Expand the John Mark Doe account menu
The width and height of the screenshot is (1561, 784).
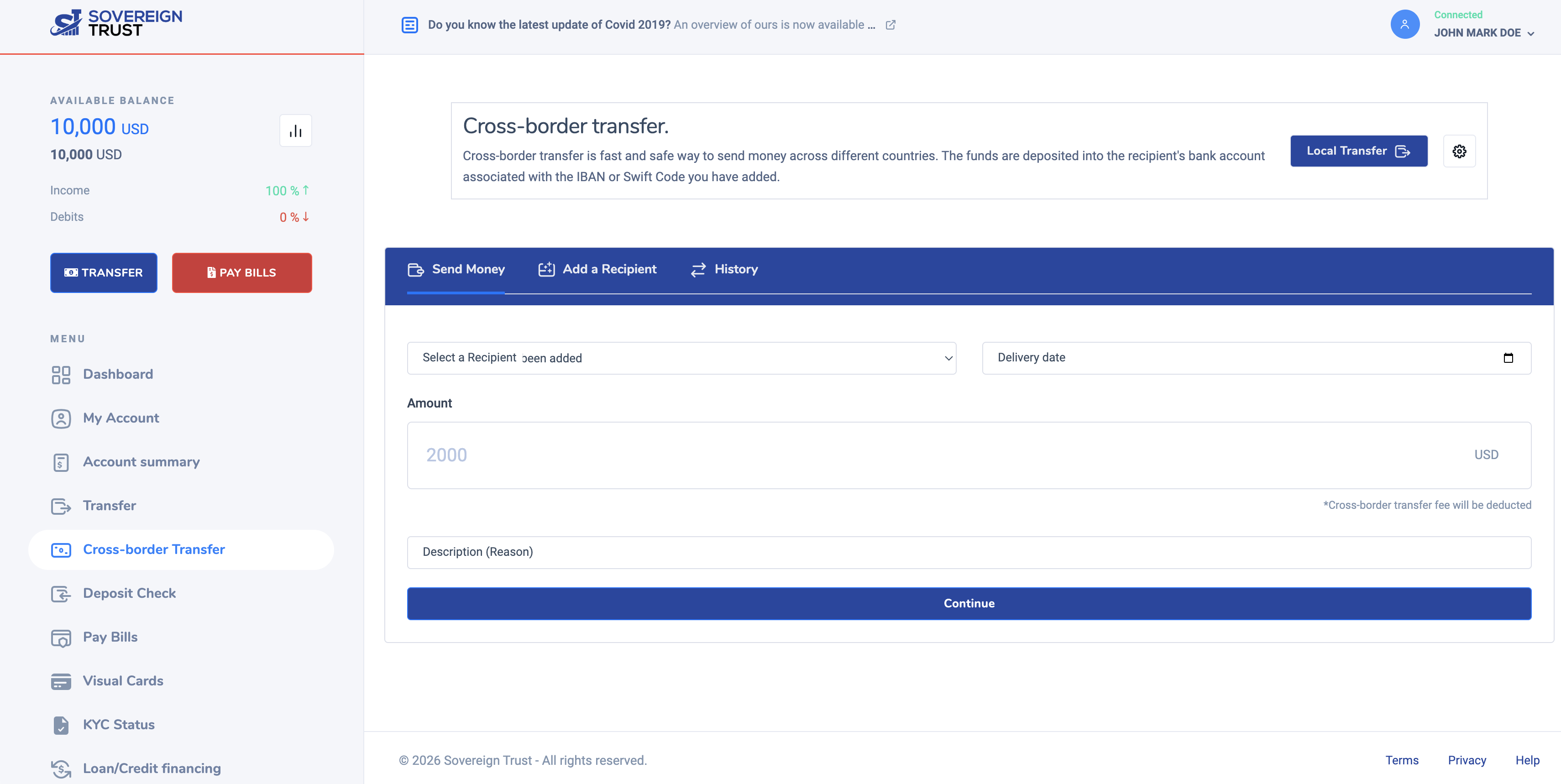pos(1483,33)
